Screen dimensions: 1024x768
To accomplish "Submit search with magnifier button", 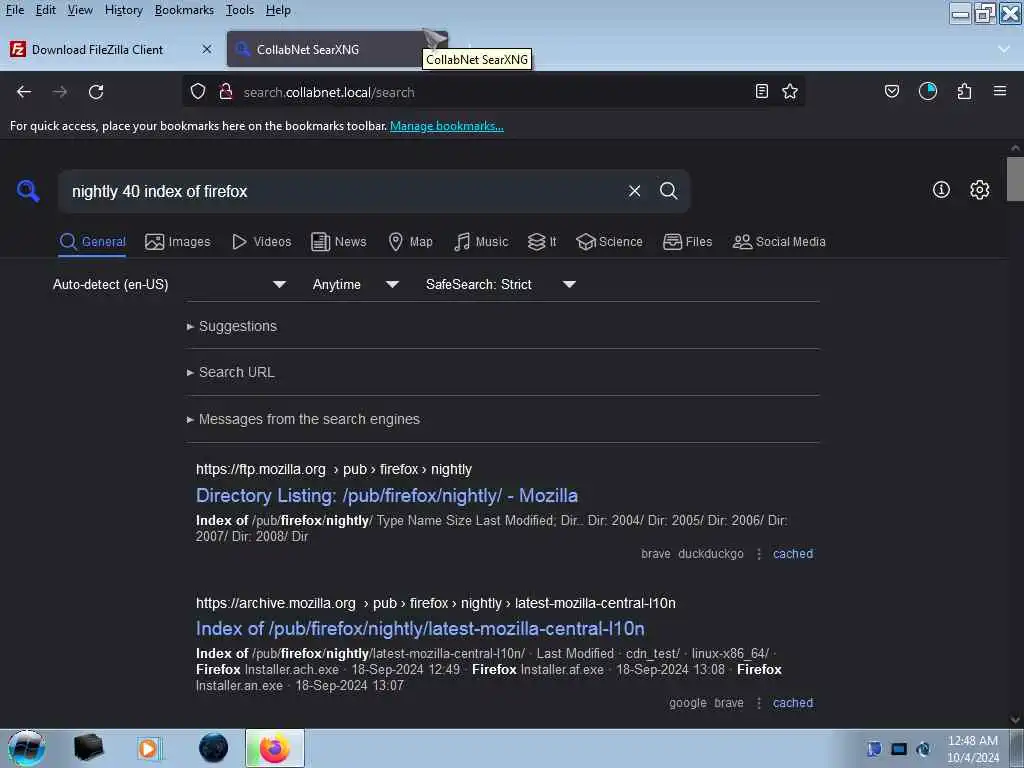I will coord(669,191).
